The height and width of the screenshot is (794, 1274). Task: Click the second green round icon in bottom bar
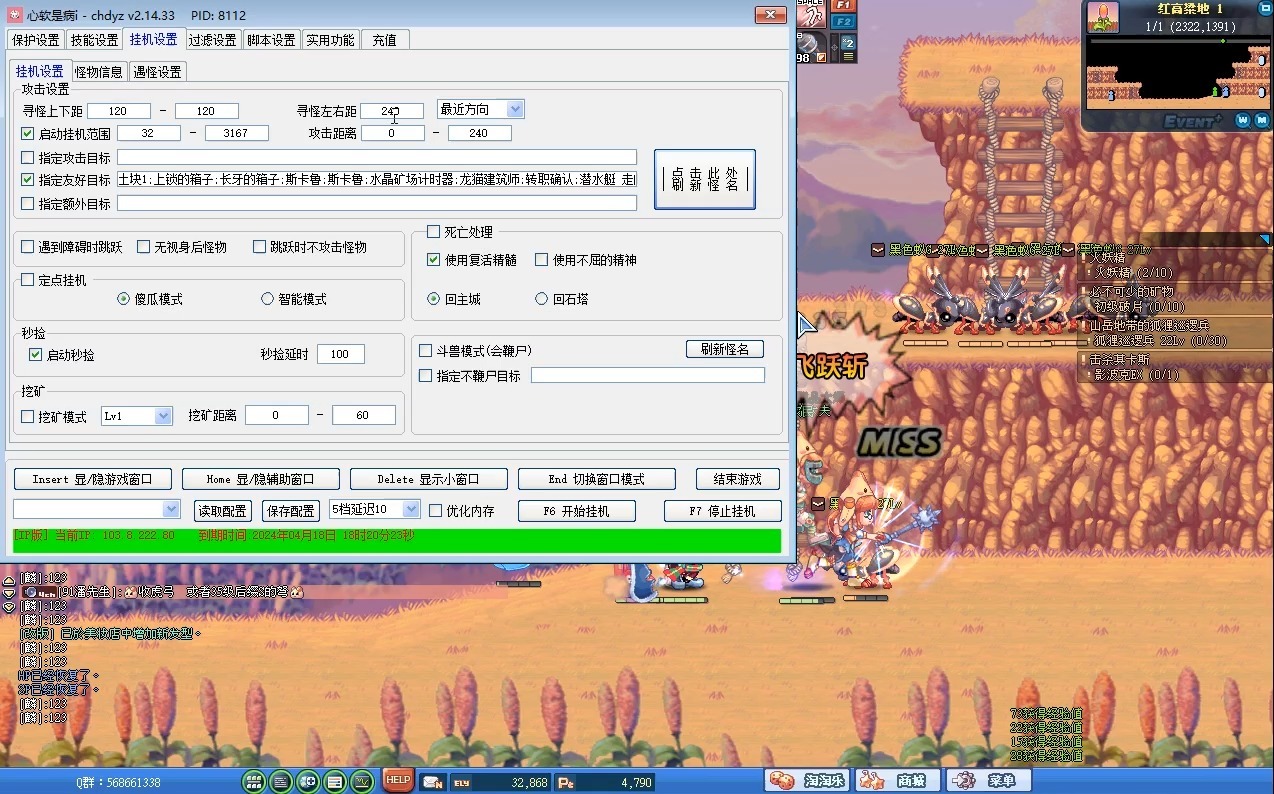[282, 781]
